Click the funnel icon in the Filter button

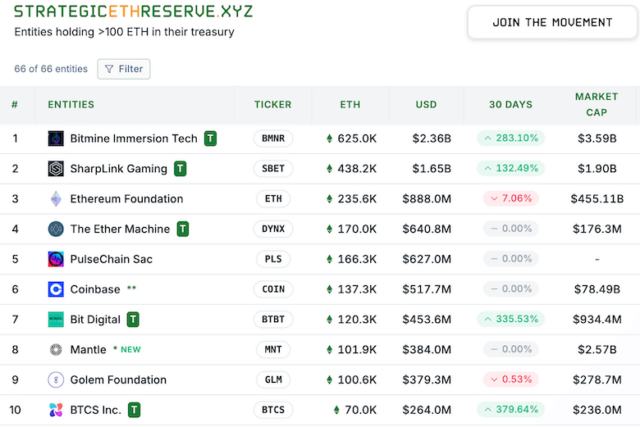[x=109, y=69]
